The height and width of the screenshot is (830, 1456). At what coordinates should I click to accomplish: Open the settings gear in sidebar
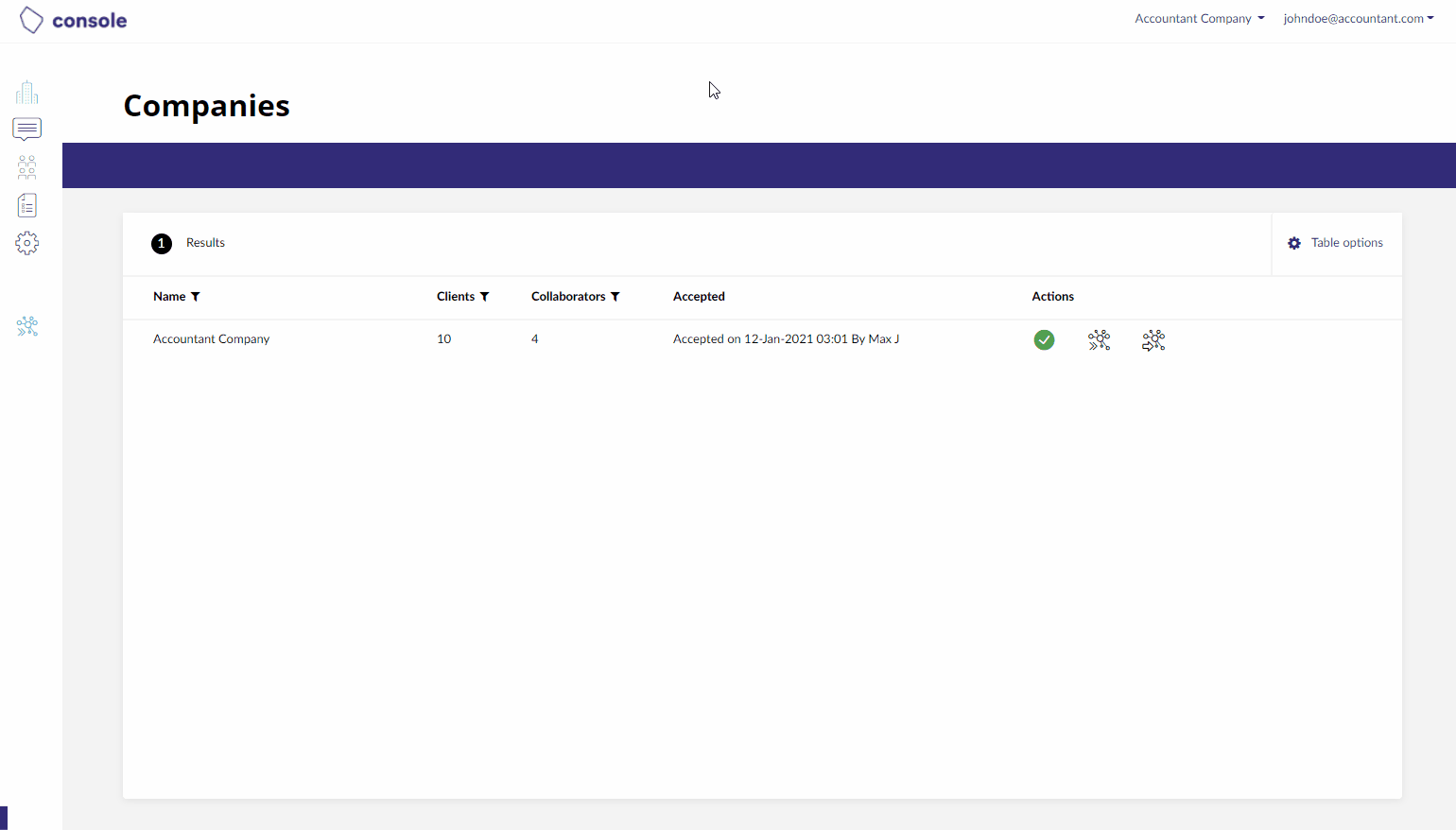pos(26,243)
